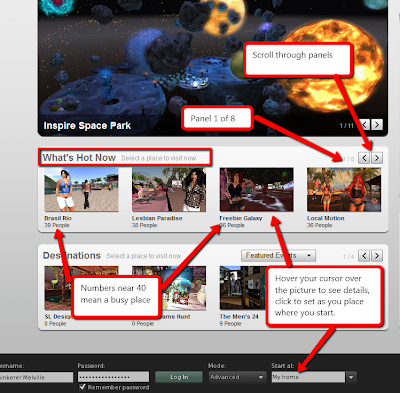This screenshot has width=400, height=393.
Task: Click the Start at My home field
Action: [308, 377]
